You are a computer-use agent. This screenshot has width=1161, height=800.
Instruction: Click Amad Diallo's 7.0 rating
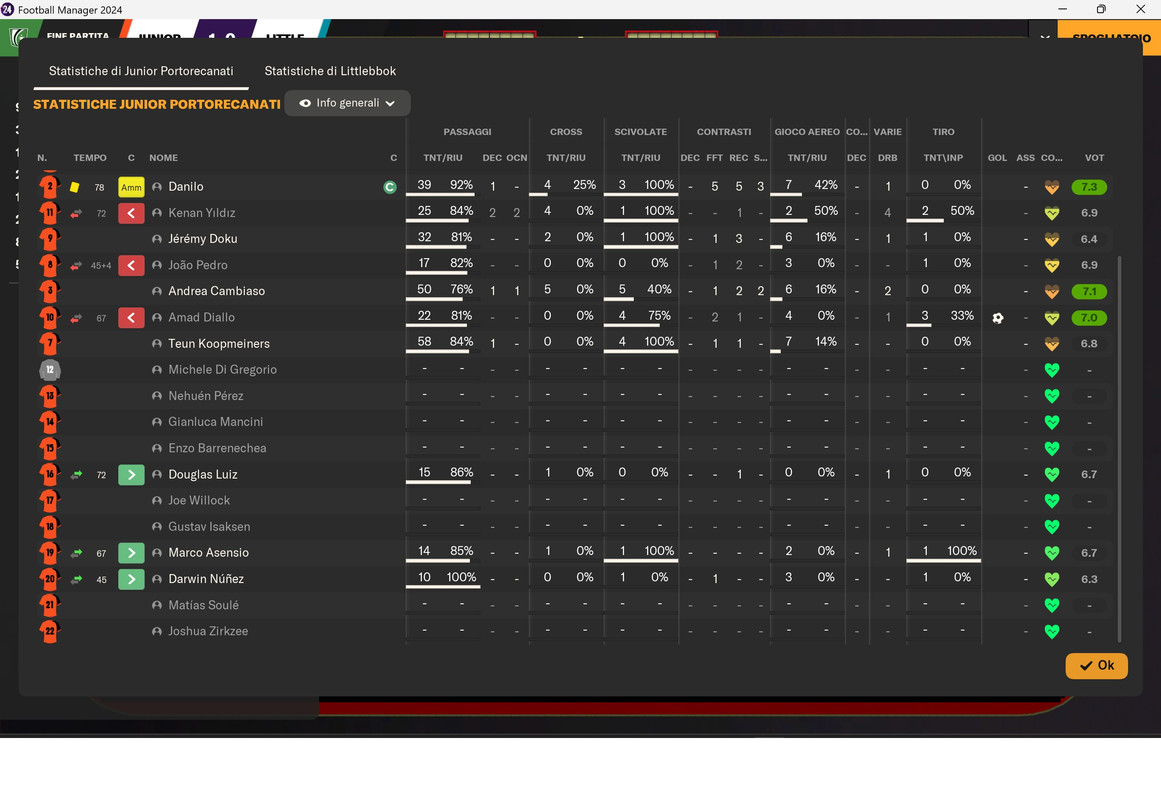pos(1088,318)
